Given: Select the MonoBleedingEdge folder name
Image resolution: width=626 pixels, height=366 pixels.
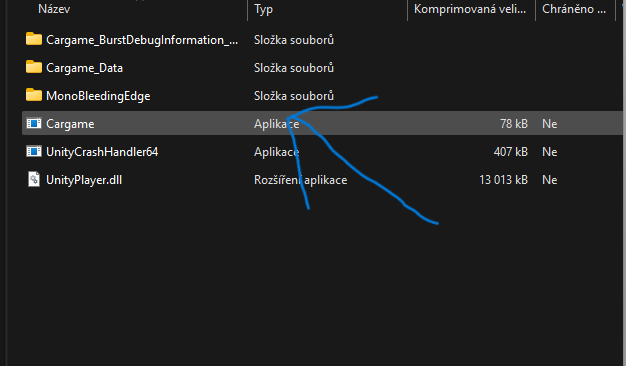Looking at the screenshot, I should click(x=98, y=96).
